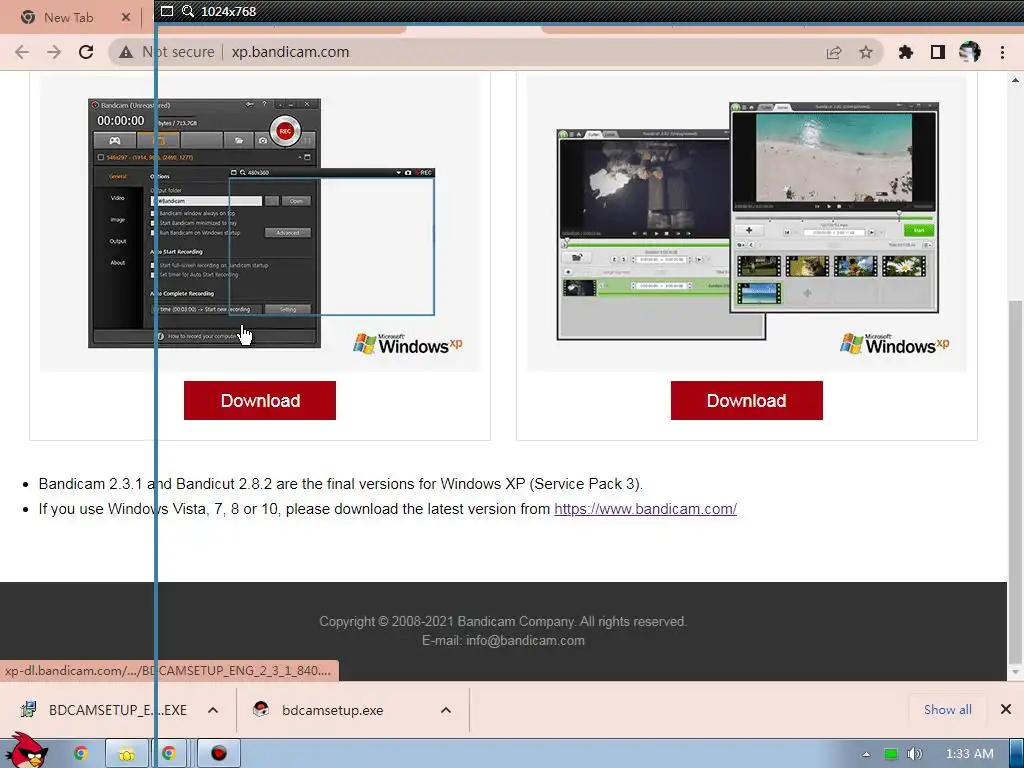Click the 1024x768 resolution label
1024x768 pixels.
229,11
